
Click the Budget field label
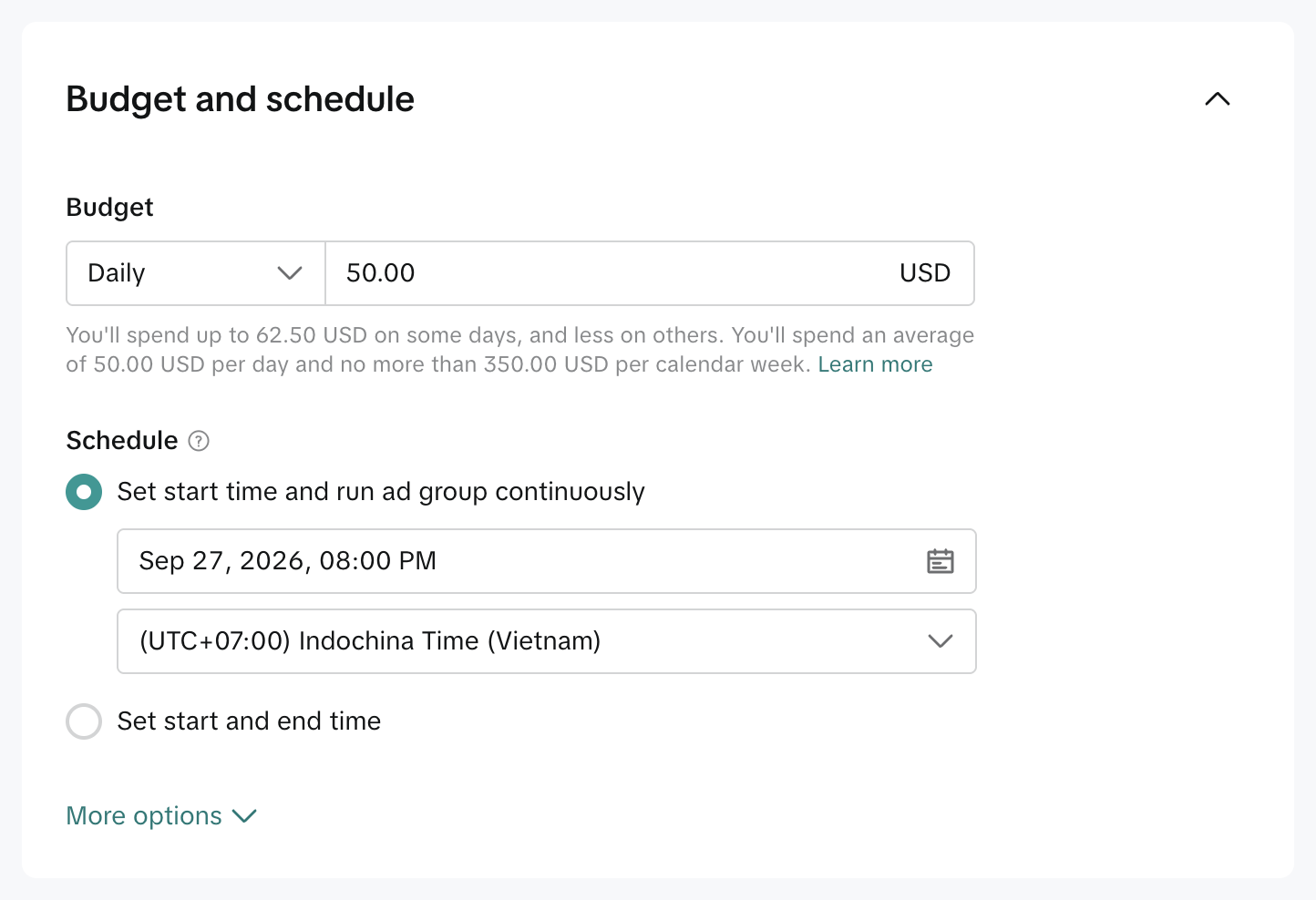[110, 208]
